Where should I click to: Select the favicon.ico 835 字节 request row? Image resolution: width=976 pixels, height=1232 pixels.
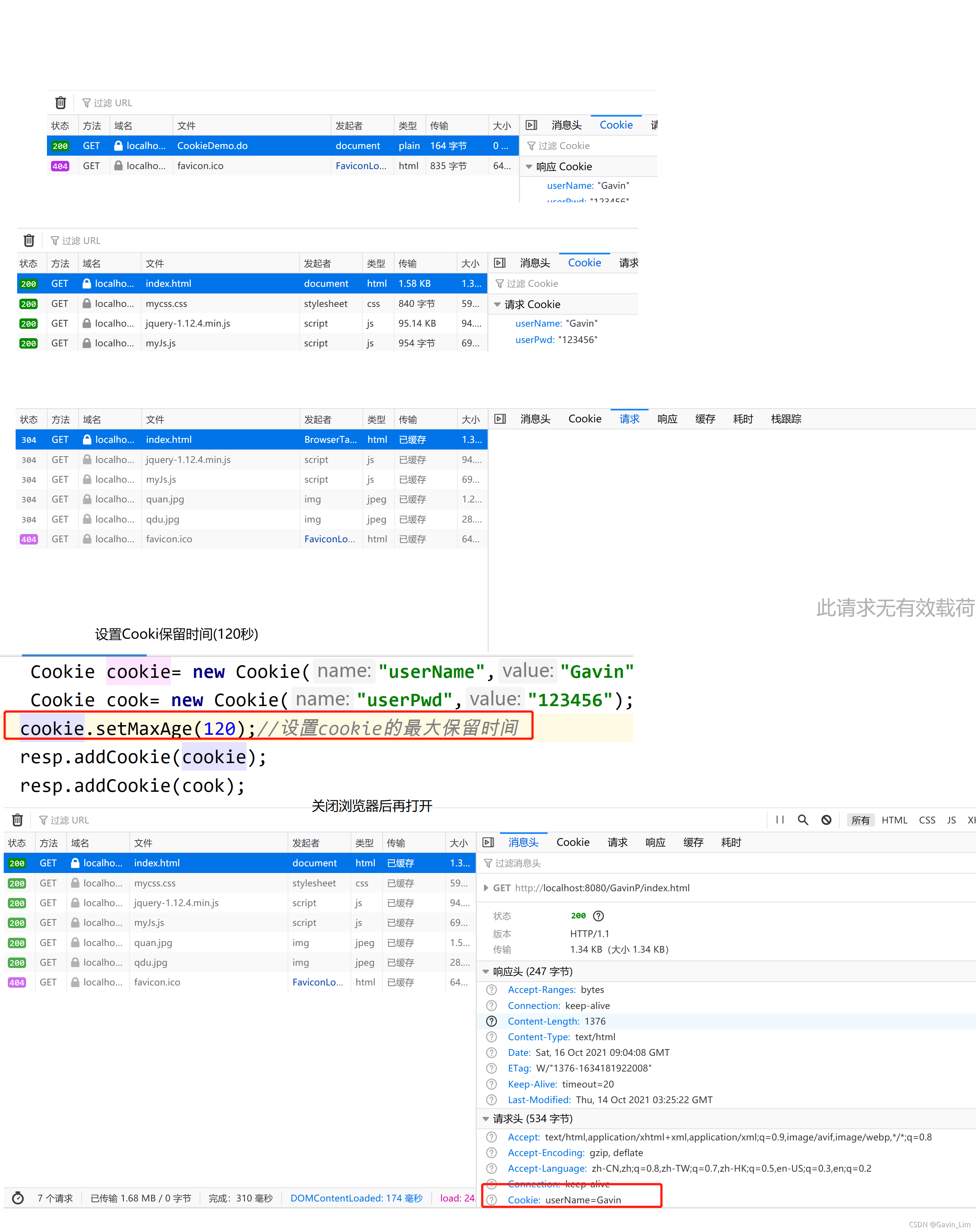tap(282, 166)
